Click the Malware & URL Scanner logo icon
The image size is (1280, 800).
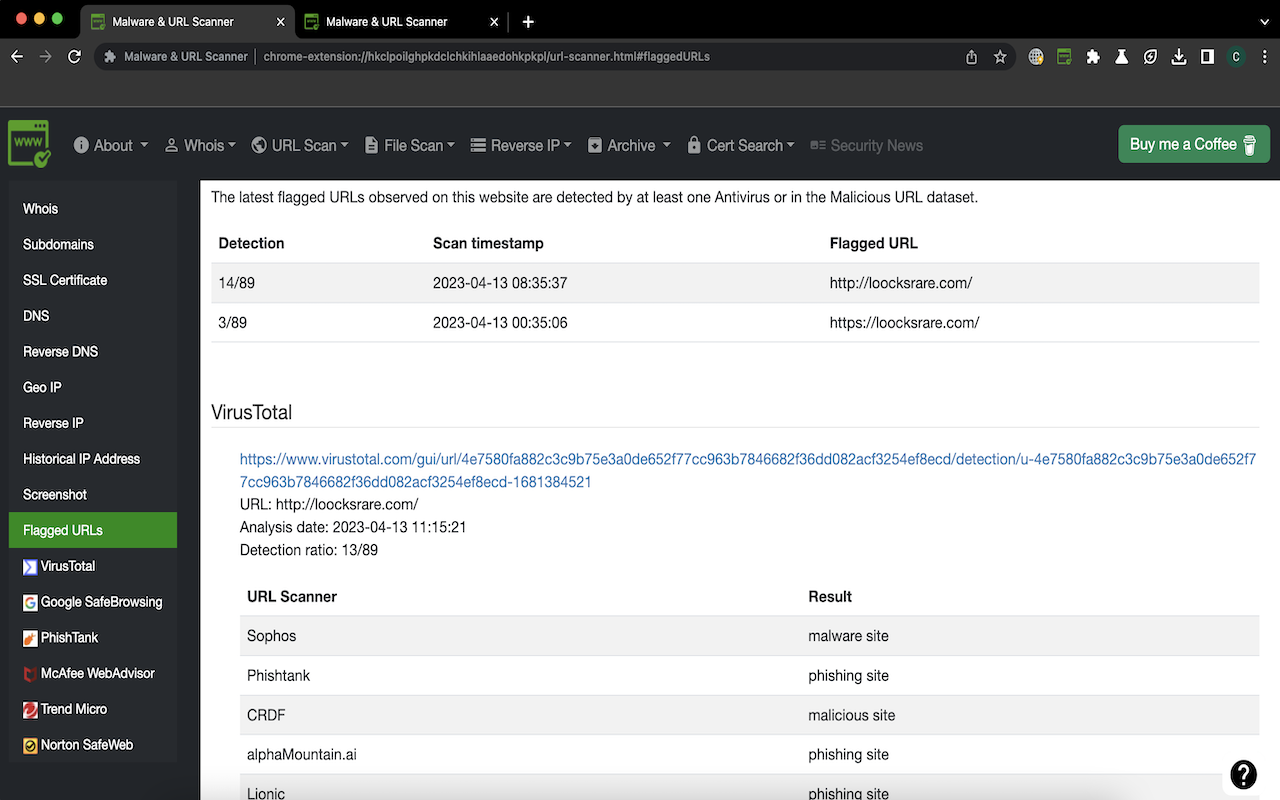click(29, 144)
